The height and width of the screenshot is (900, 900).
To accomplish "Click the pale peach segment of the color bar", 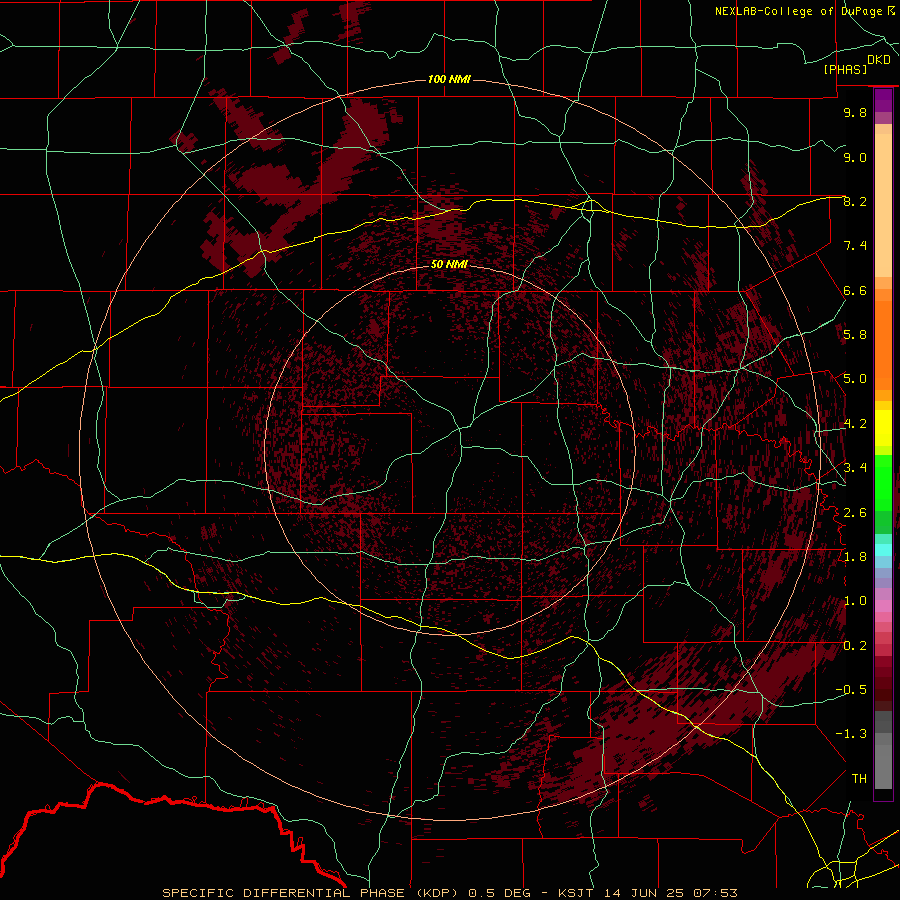I will pos(883,207).
